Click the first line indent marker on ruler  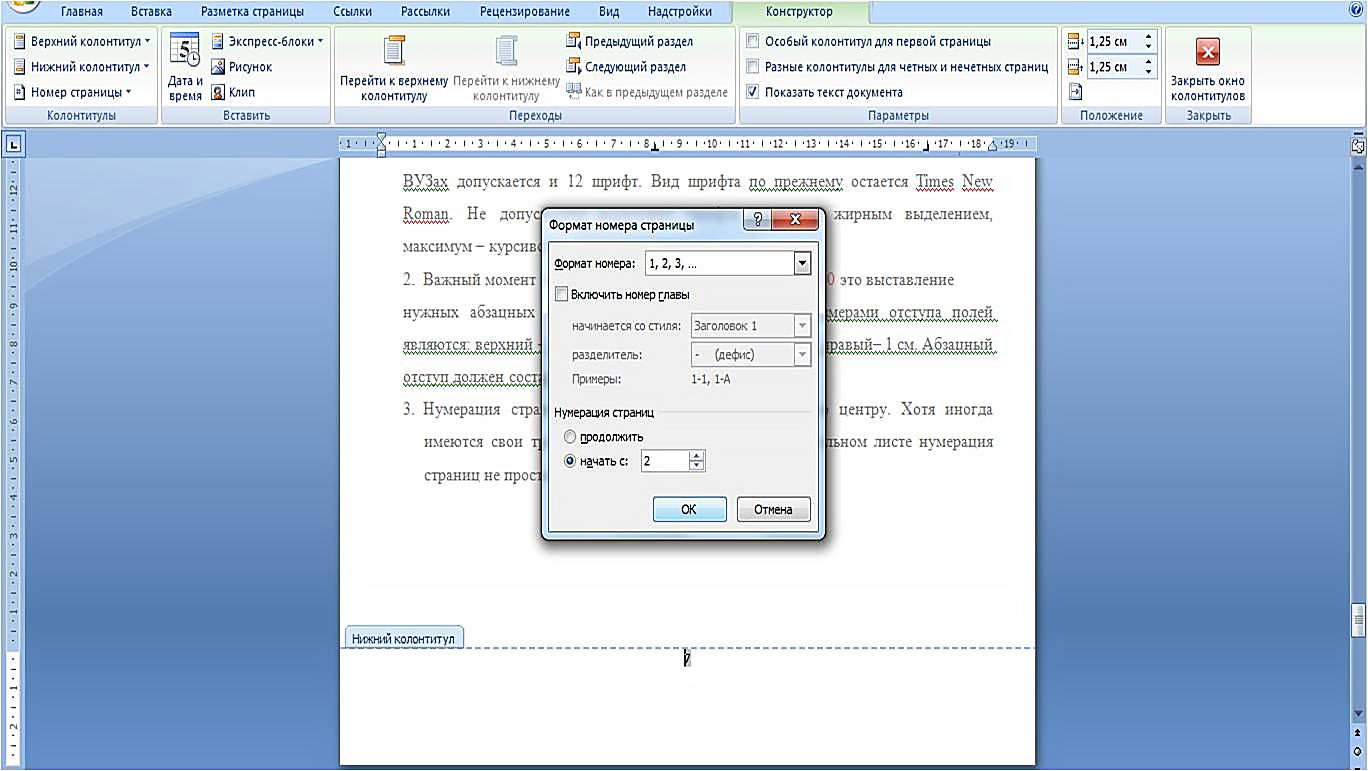[x=381, y=138]
